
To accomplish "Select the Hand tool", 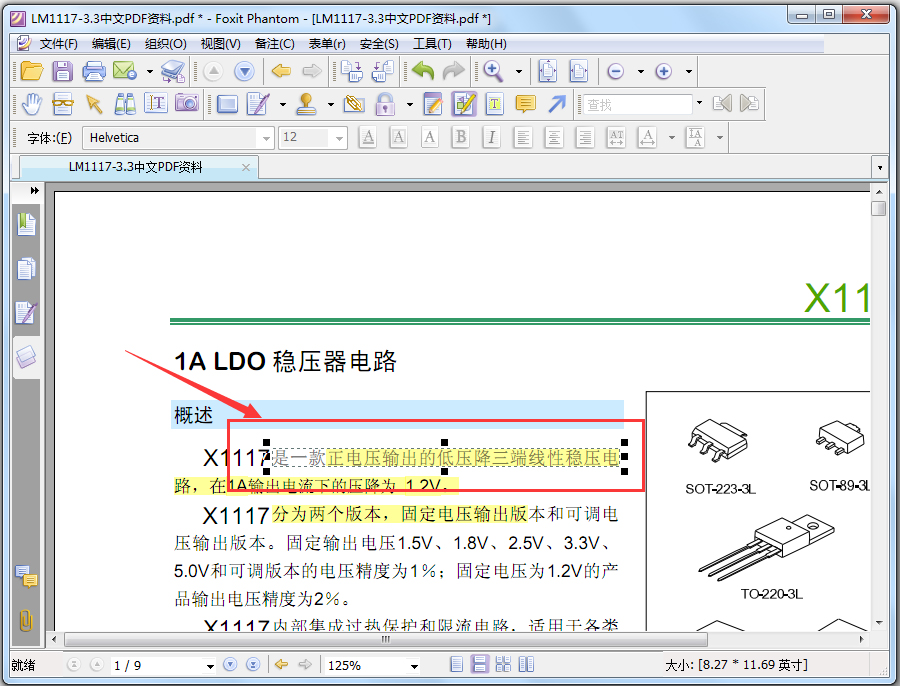I will [x=32, y=104].
